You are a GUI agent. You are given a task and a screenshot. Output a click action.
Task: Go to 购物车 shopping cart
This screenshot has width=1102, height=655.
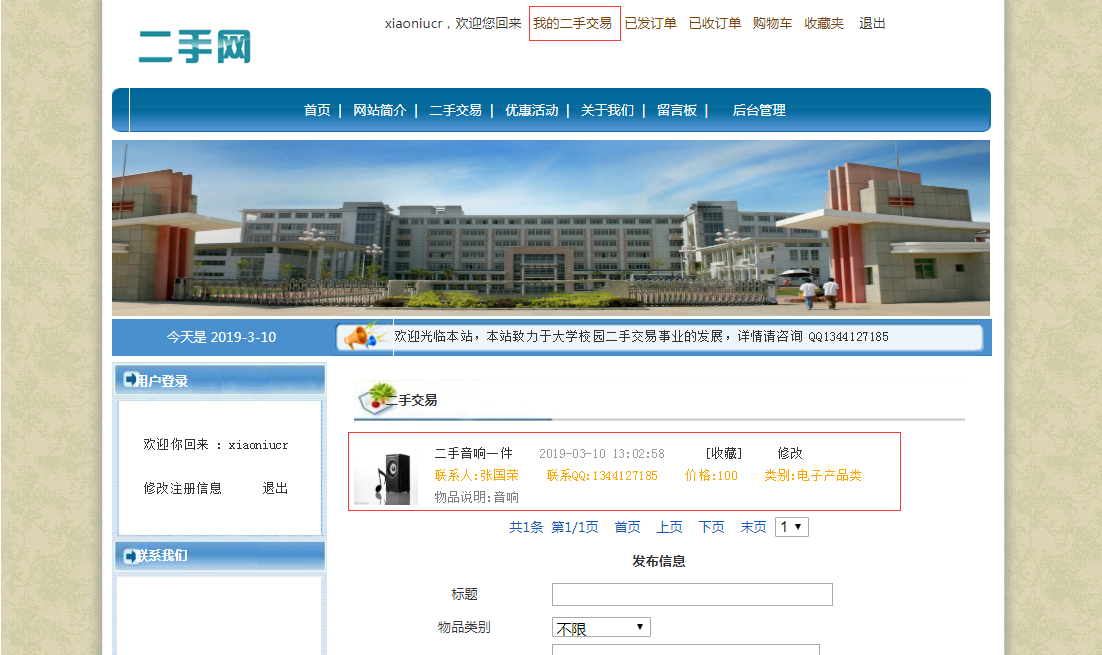772,23
